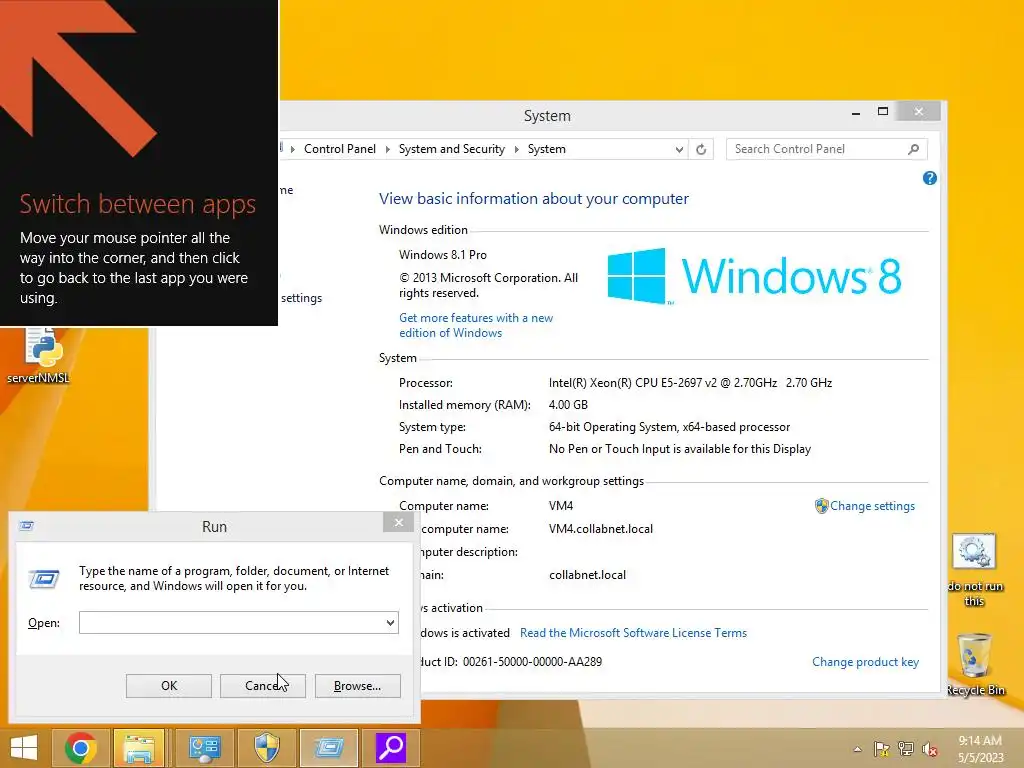Click the network tray icon
Viewport: 1024px width, 768px height.
(906, 749)
